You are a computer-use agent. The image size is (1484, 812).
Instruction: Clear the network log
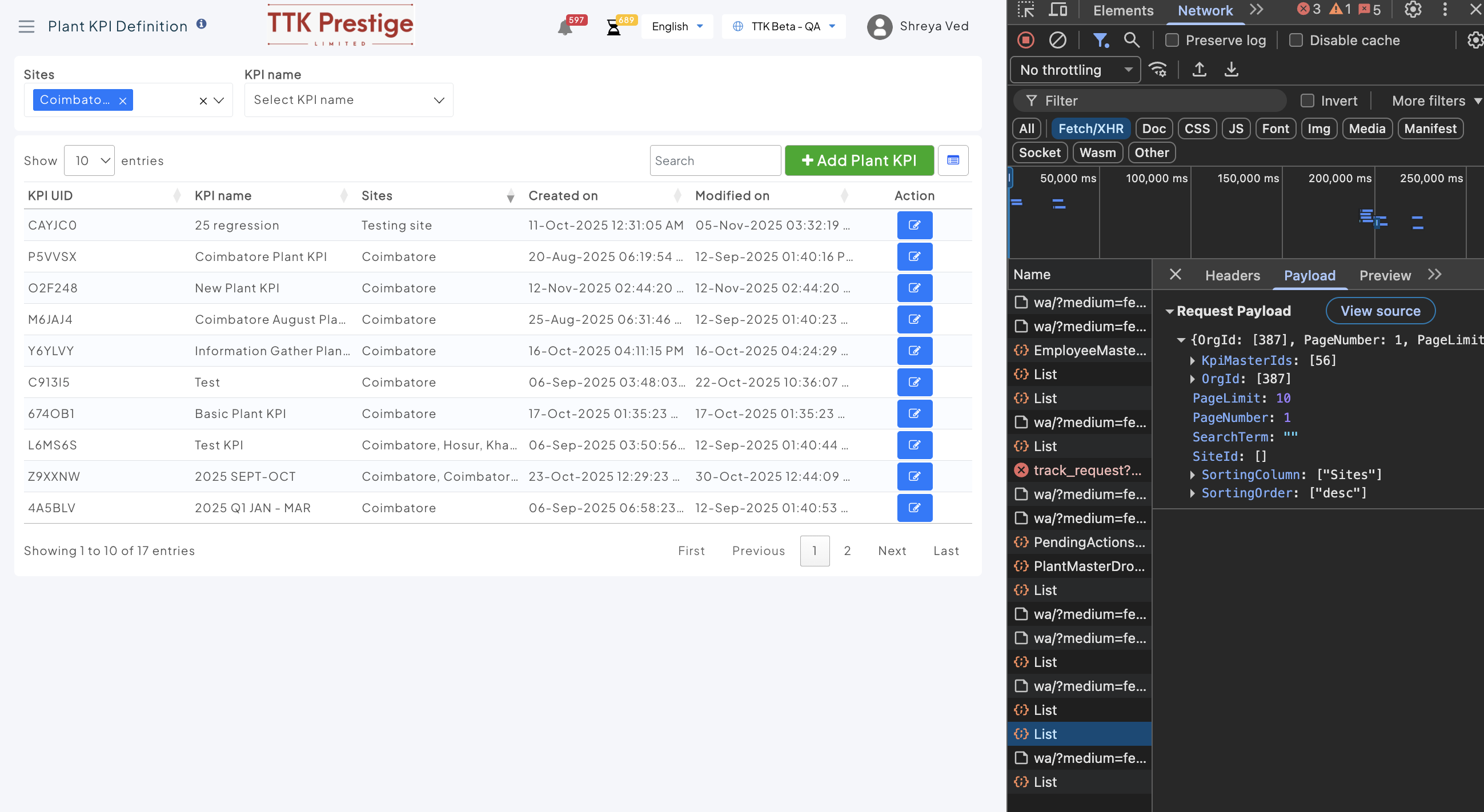(1058, 41)
